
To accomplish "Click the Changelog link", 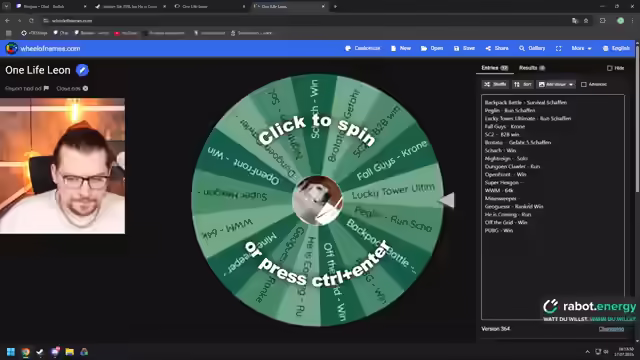I will coord(611,329).
